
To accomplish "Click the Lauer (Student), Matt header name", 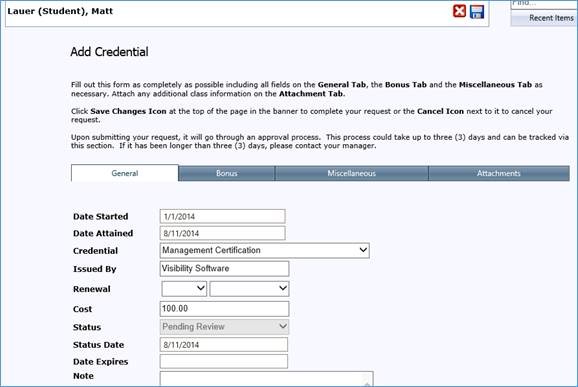I will coord(60,11).
